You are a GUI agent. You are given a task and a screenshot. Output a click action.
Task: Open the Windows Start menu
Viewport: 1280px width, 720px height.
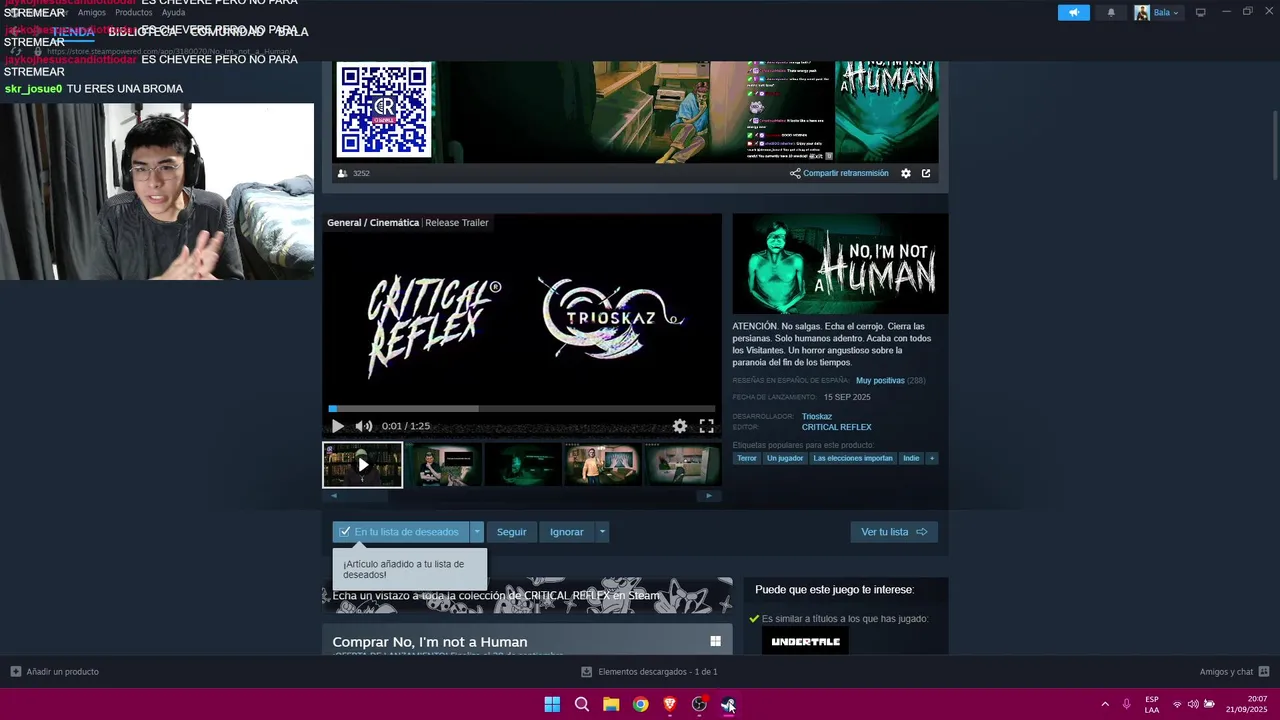pyautogui.click(x=552, y=704)
